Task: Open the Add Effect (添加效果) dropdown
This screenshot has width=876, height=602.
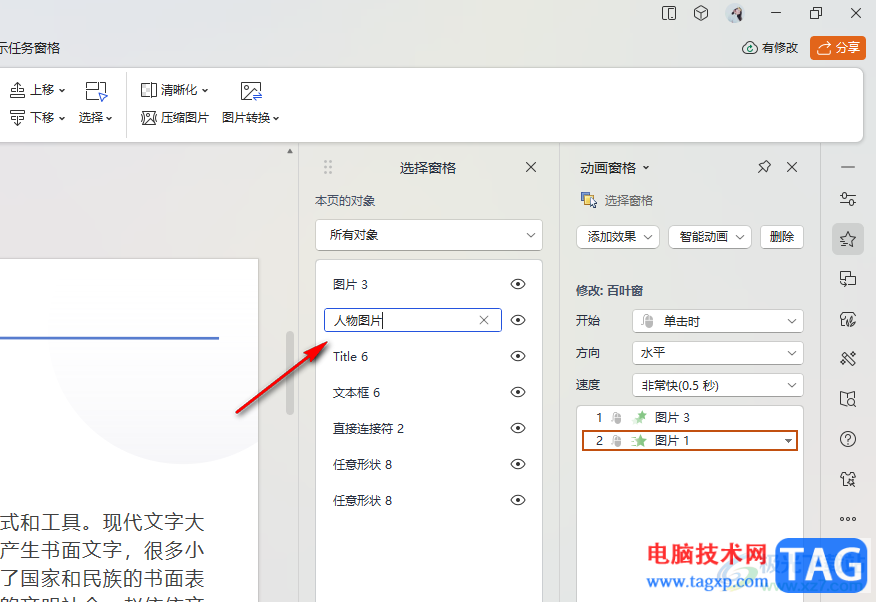Action: click(x=618, y=237)
